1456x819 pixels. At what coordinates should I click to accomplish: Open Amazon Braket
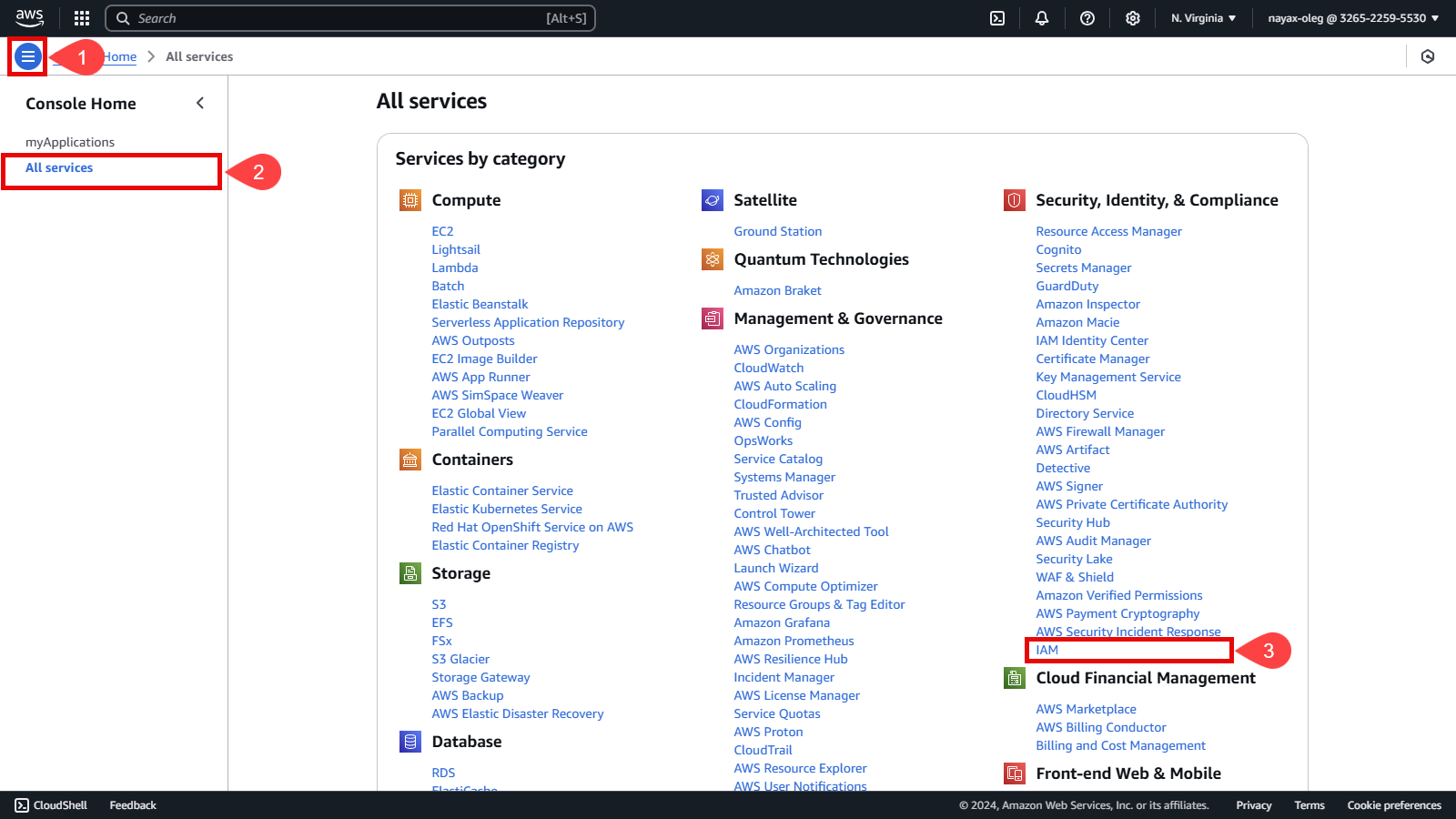pyautogui.click(x=777, y=290)
